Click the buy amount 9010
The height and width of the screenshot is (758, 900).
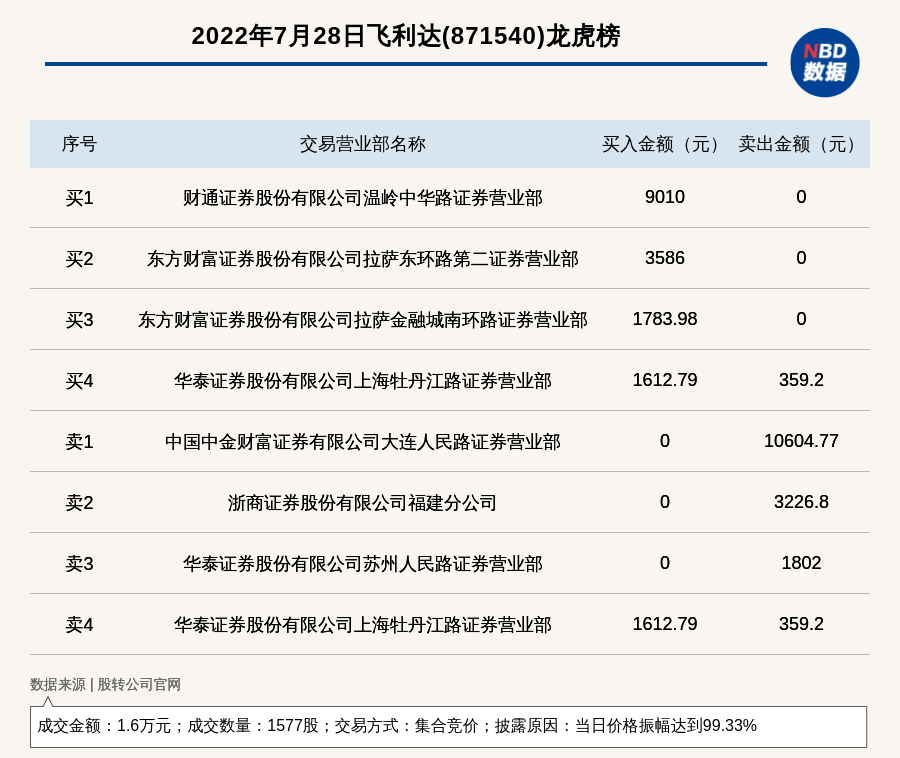tap(665, 197)
